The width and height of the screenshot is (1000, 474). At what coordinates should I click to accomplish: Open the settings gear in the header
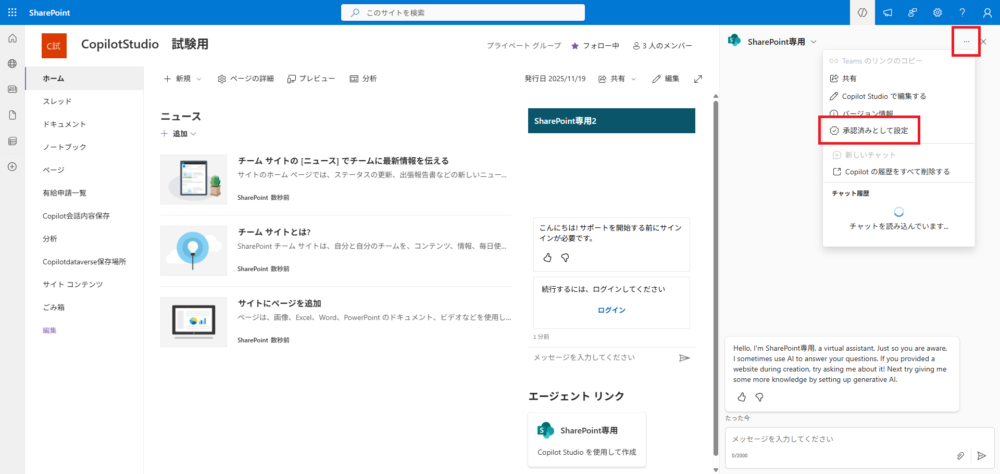point(937,12)
